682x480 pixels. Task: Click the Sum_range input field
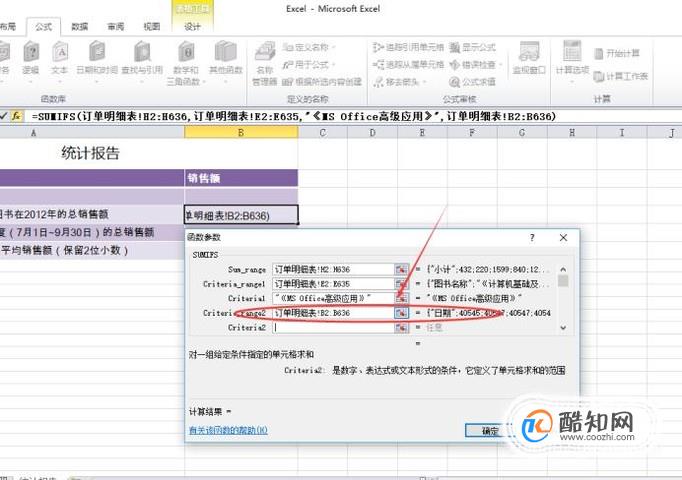(333, 270)
